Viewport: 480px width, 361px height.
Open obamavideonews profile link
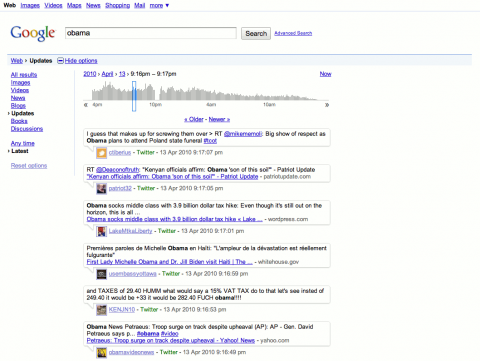point(131,352)
